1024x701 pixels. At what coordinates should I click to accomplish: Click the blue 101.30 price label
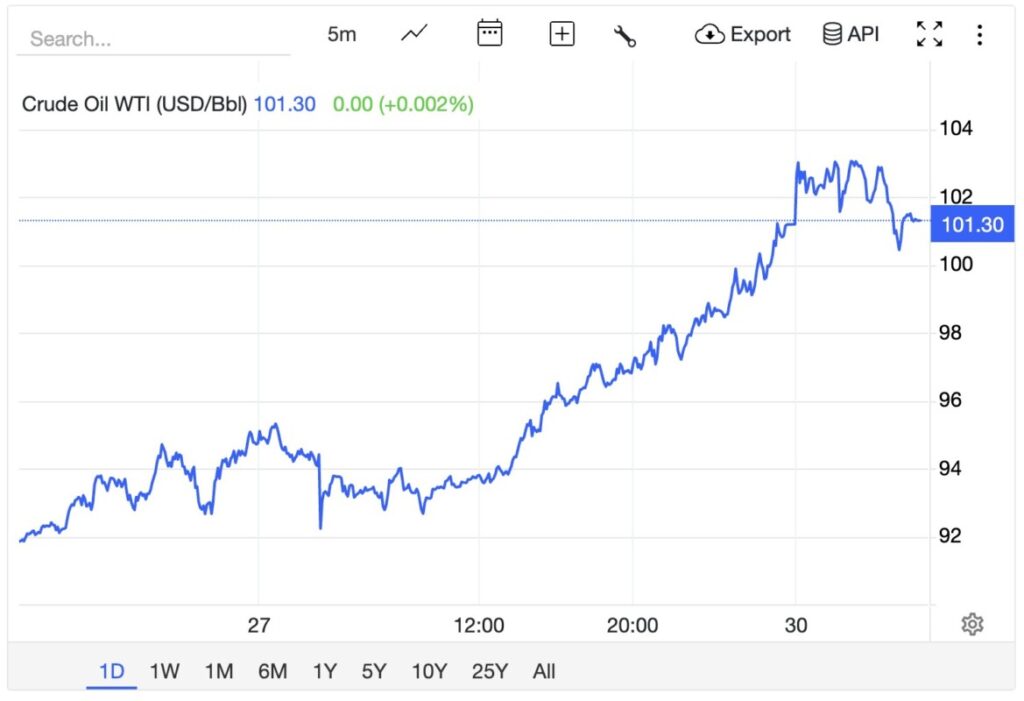tap(971, 225)
